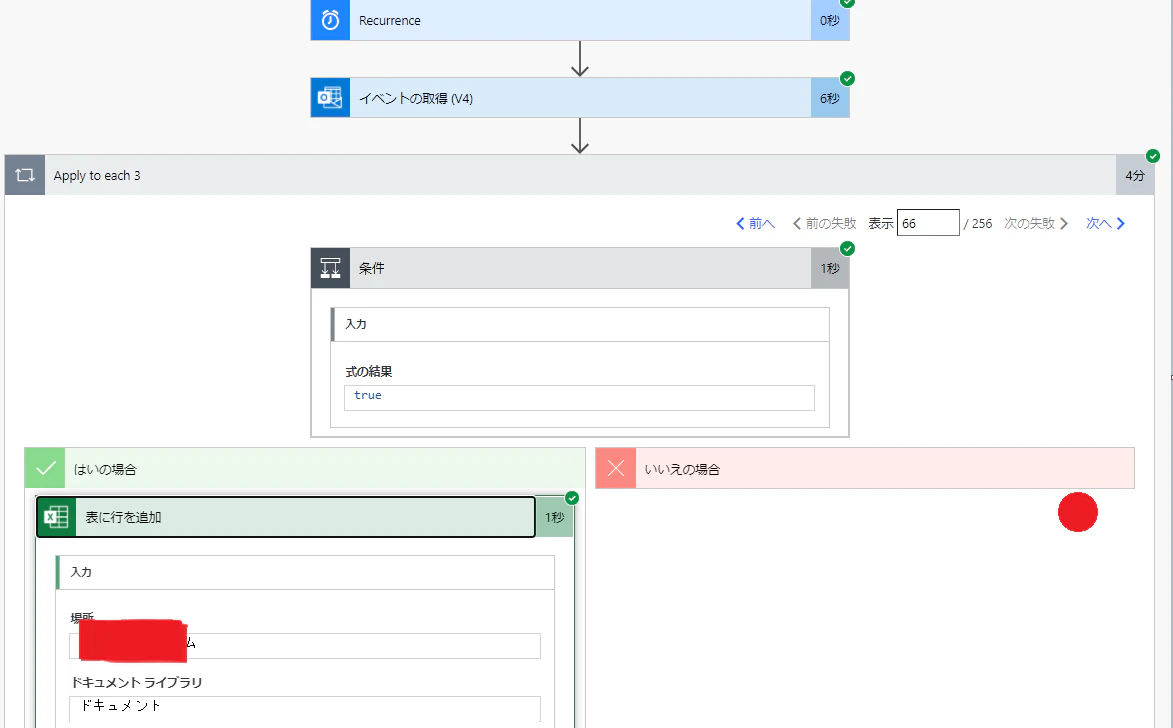The image size is (1173, 728).
Task: Click the 式の結果 value box showing true
Action: coord(579,397)
